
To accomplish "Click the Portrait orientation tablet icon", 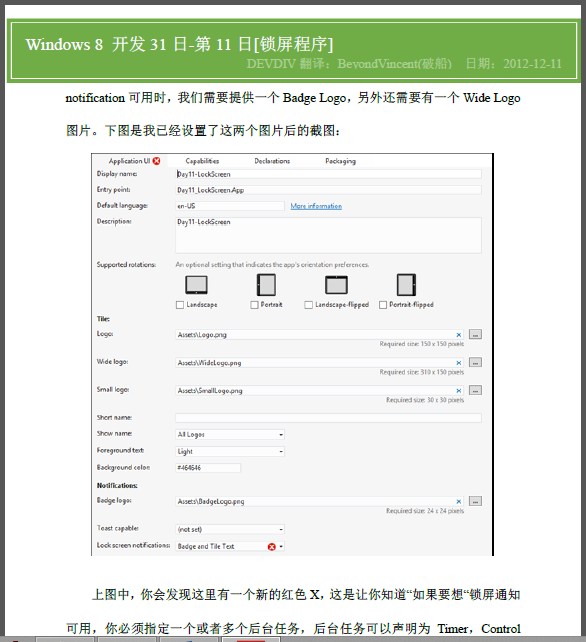I will point(266,285).
